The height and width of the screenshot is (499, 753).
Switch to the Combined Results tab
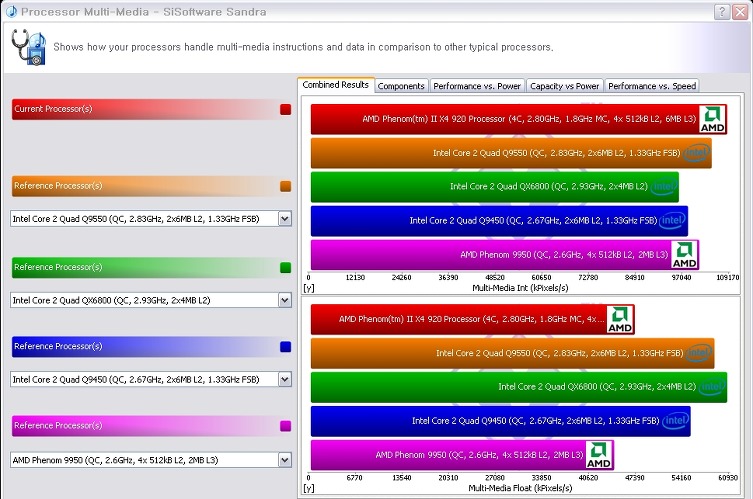[336, 85]
